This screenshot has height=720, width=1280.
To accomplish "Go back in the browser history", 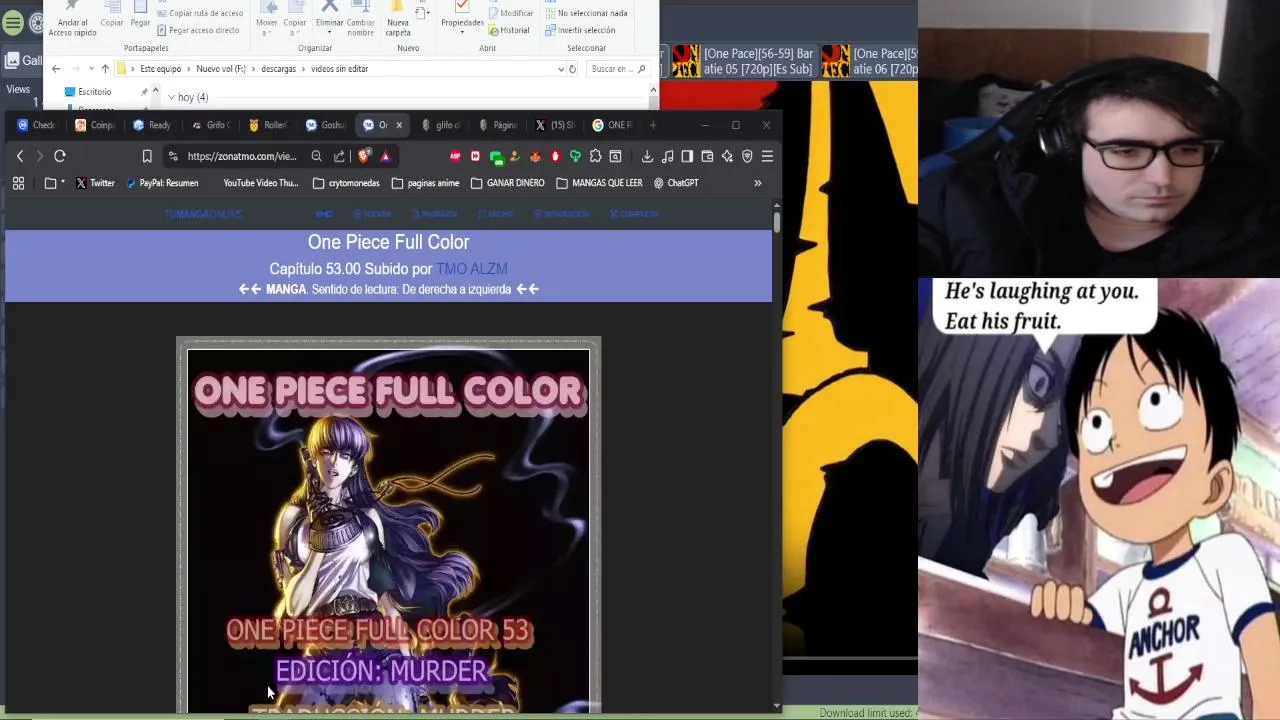I will point(20,156).
